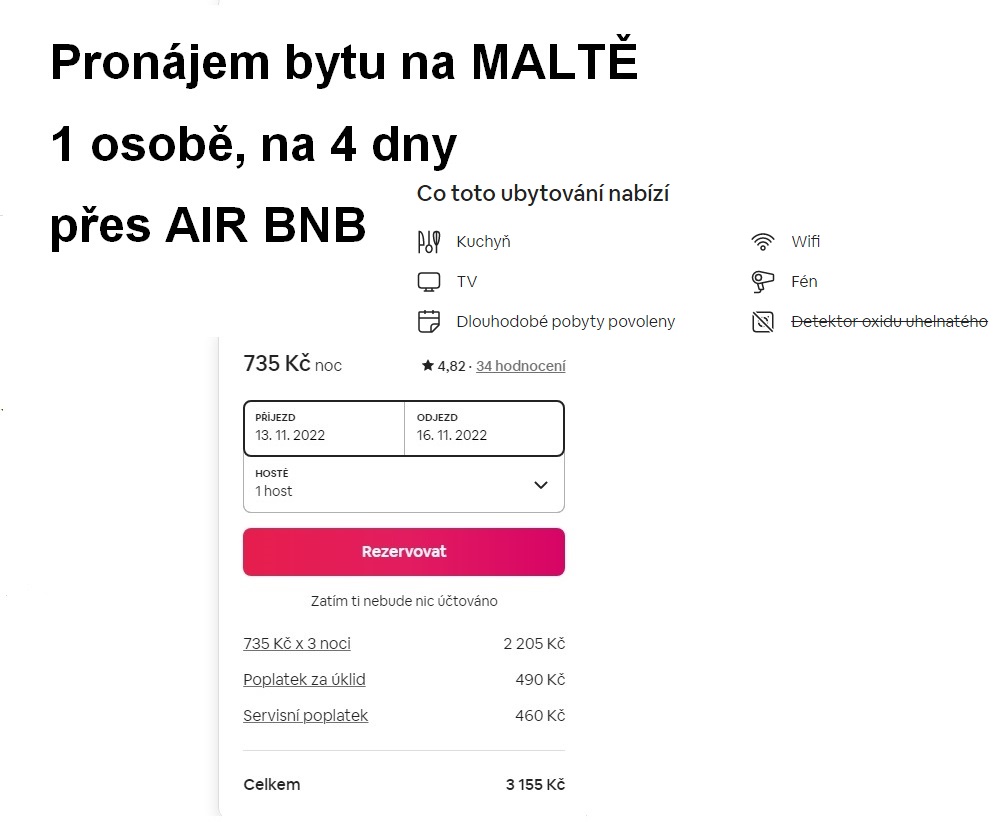Open the Hosté 1 host dropdown
This screenshot has height=822, width=998.
[x=404, y=484]
